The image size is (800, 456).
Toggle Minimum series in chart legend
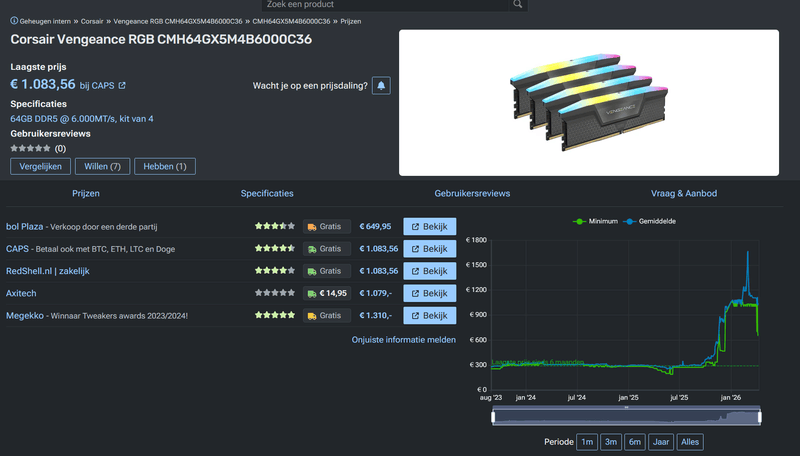click(595, 221)
